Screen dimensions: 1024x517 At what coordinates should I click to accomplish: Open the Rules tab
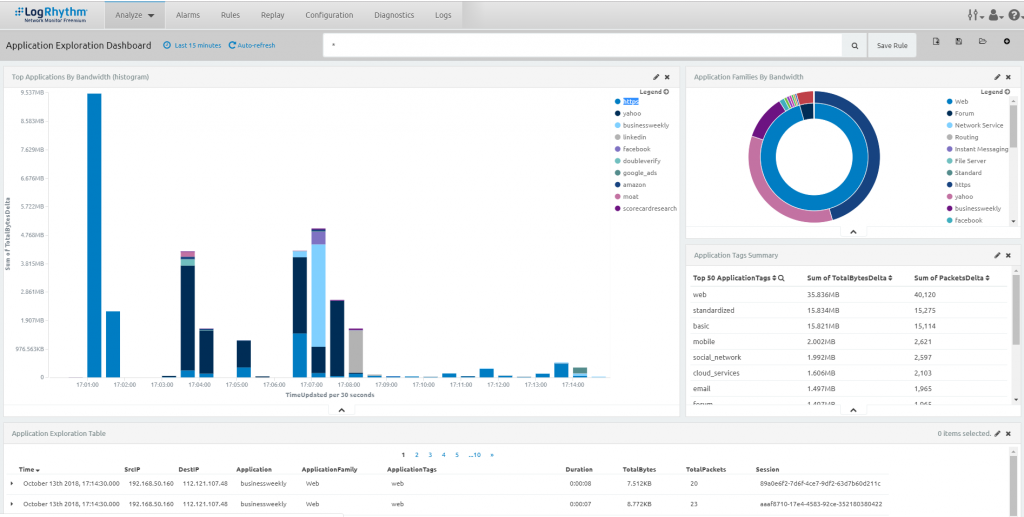[231, 15]
